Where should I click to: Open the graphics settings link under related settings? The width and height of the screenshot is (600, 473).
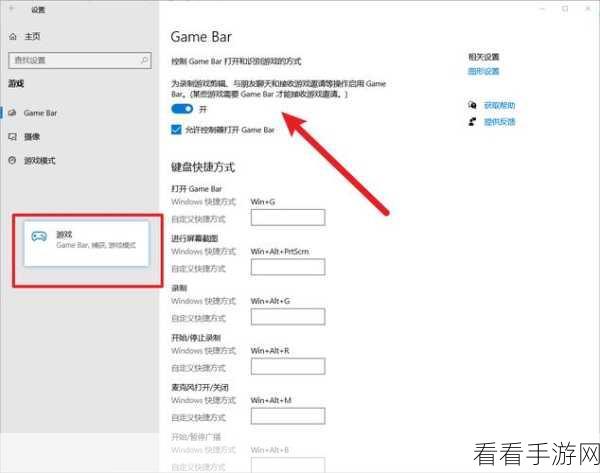(484, 71)
